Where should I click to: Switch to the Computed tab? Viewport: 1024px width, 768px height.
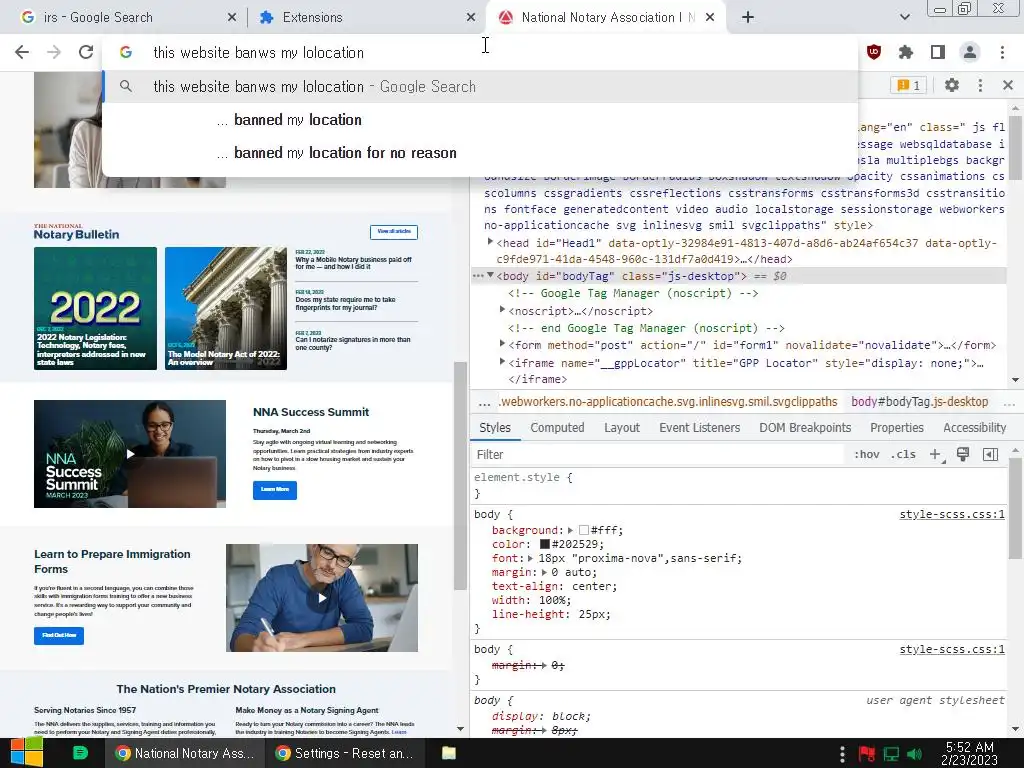pos(557,428)
